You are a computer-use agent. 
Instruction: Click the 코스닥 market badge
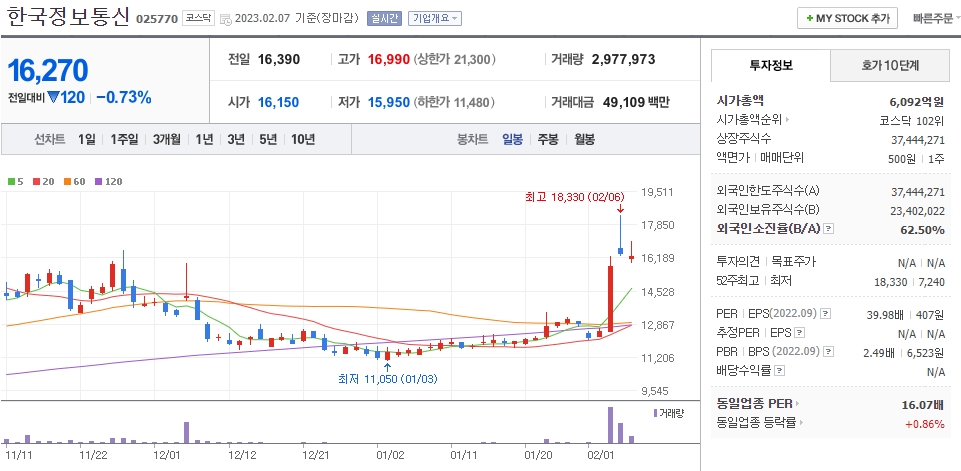click(x=199, y=18)
